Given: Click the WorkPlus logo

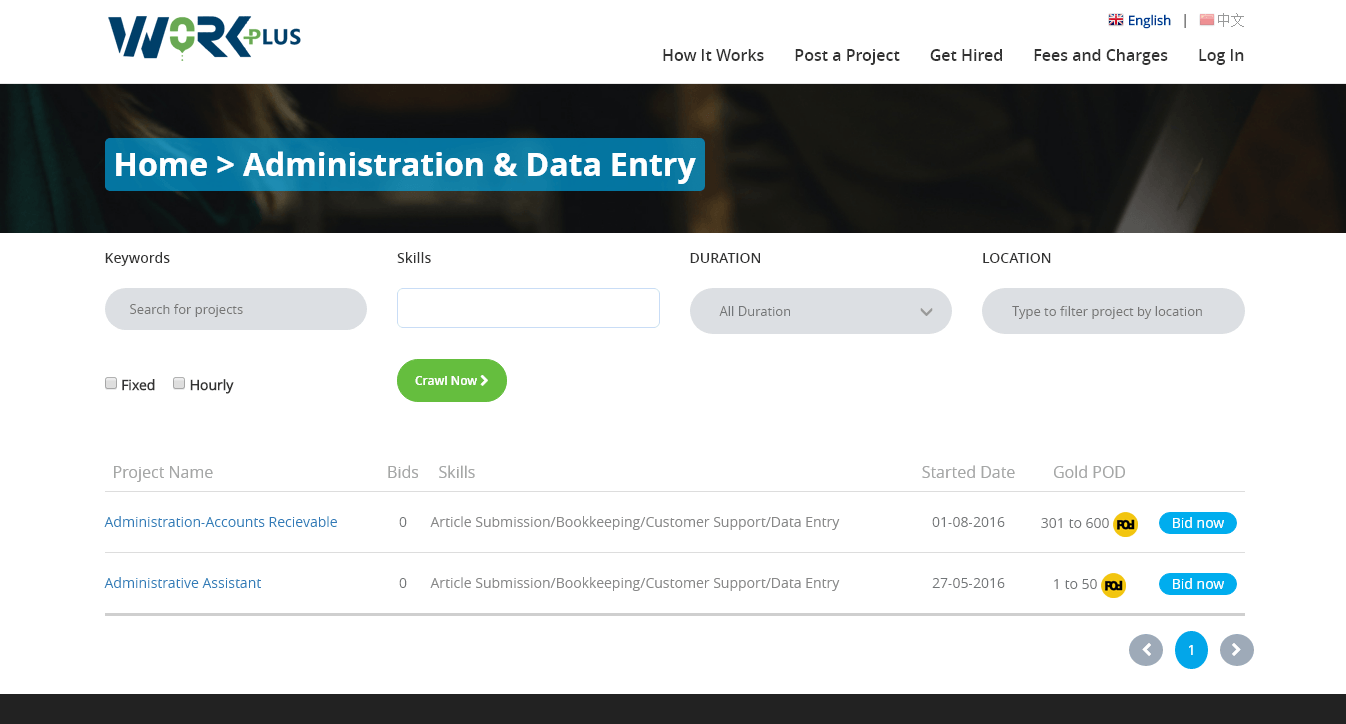Looking at the screenshot, I should pos(204,38).
